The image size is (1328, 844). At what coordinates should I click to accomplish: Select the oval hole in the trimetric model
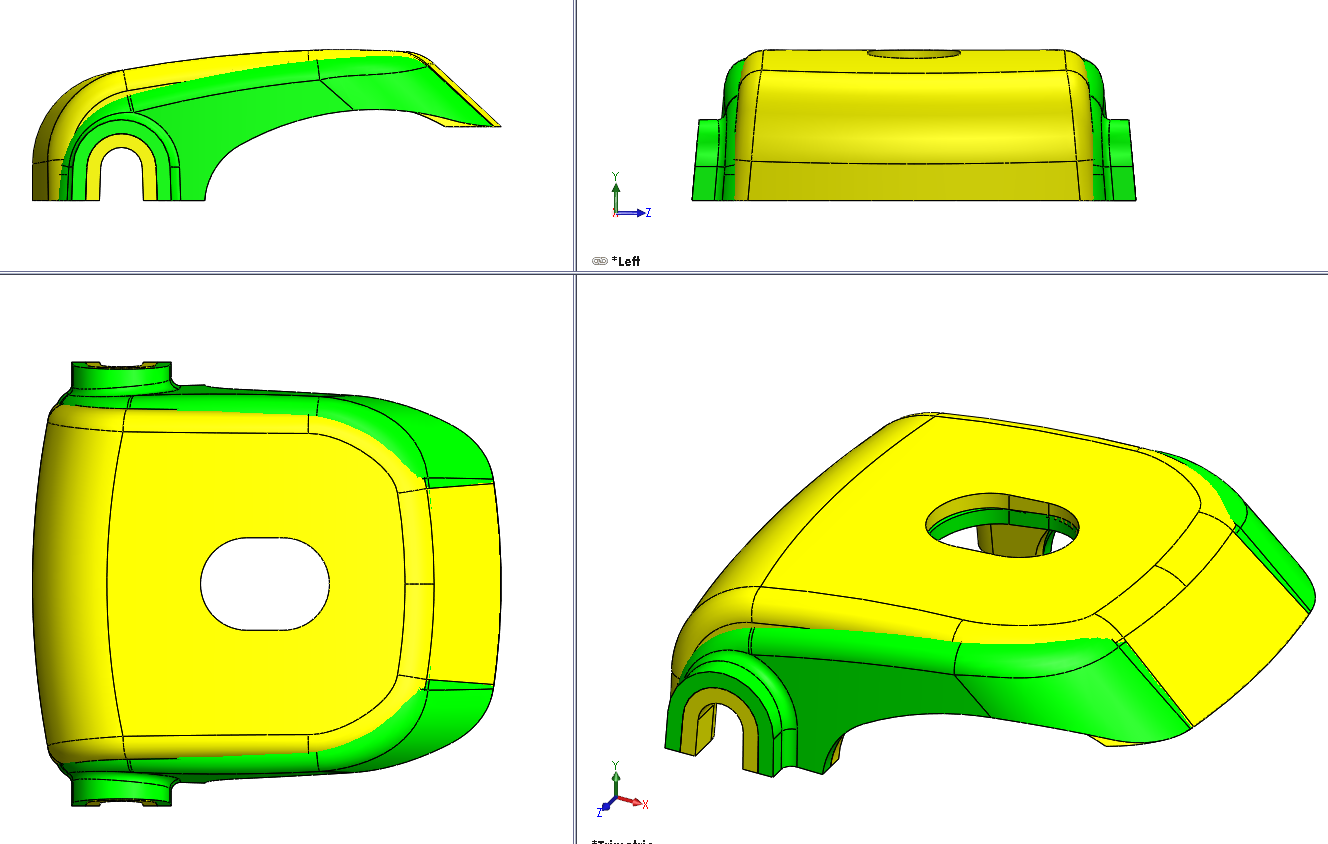(1003, 526)
